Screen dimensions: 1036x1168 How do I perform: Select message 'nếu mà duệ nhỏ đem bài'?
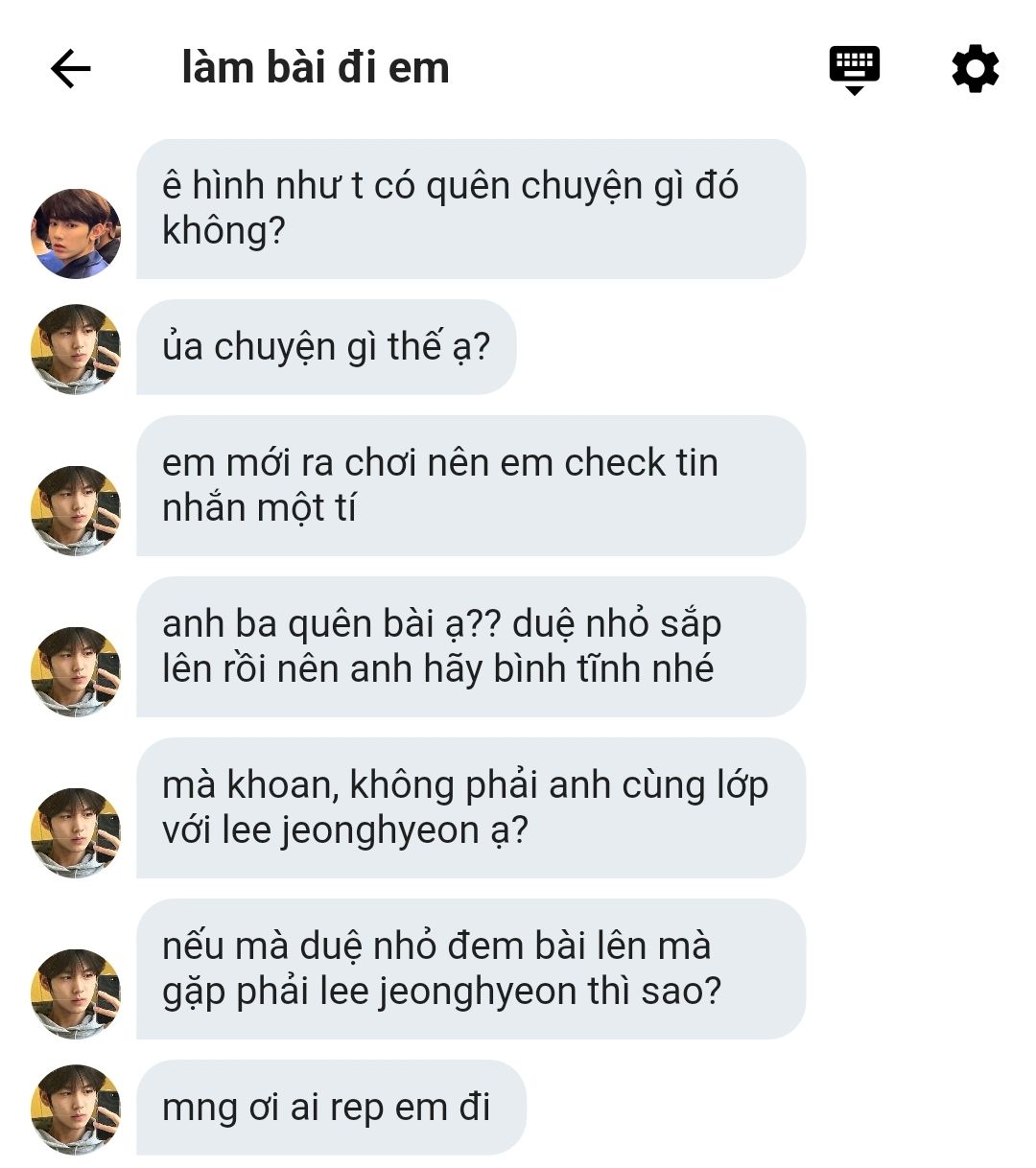[471, 969]
